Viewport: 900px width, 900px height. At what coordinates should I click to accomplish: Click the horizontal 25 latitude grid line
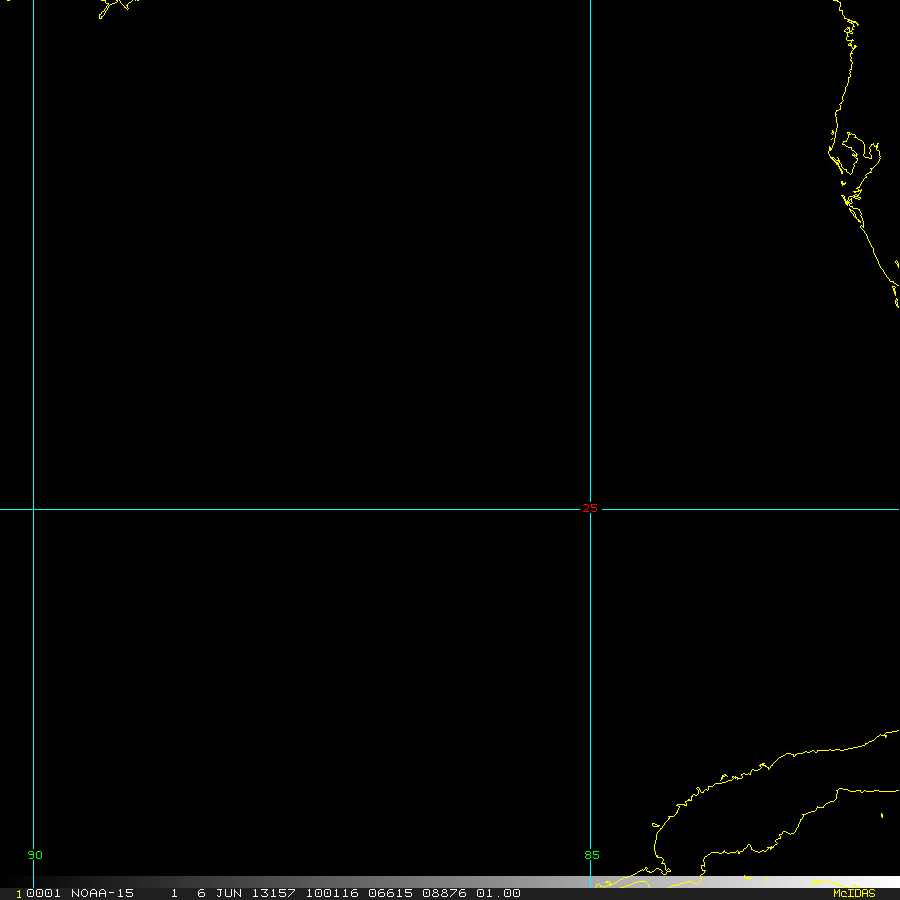tap(300, 509)
